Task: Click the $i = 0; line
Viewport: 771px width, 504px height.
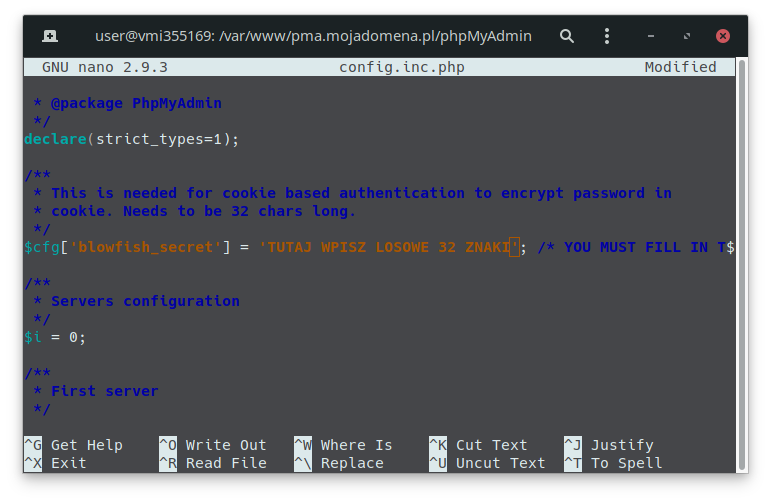Action: (x=55, y=337)
